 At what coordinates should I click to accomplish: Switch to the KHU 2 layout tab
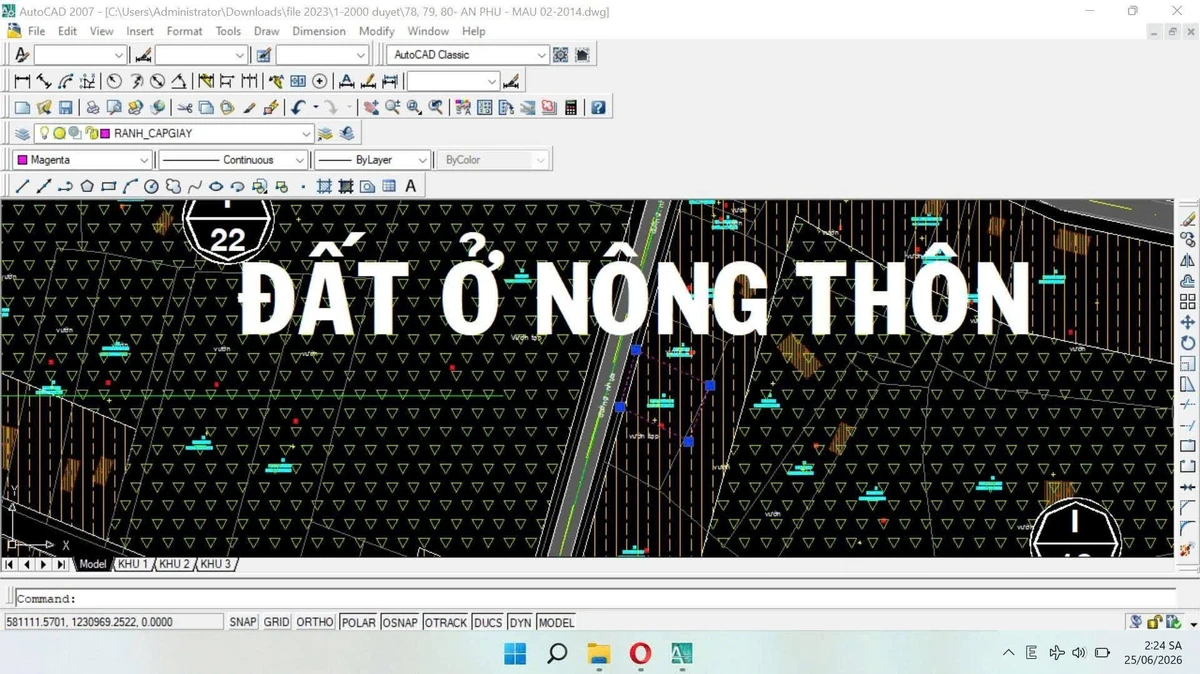tap(174, 564)
